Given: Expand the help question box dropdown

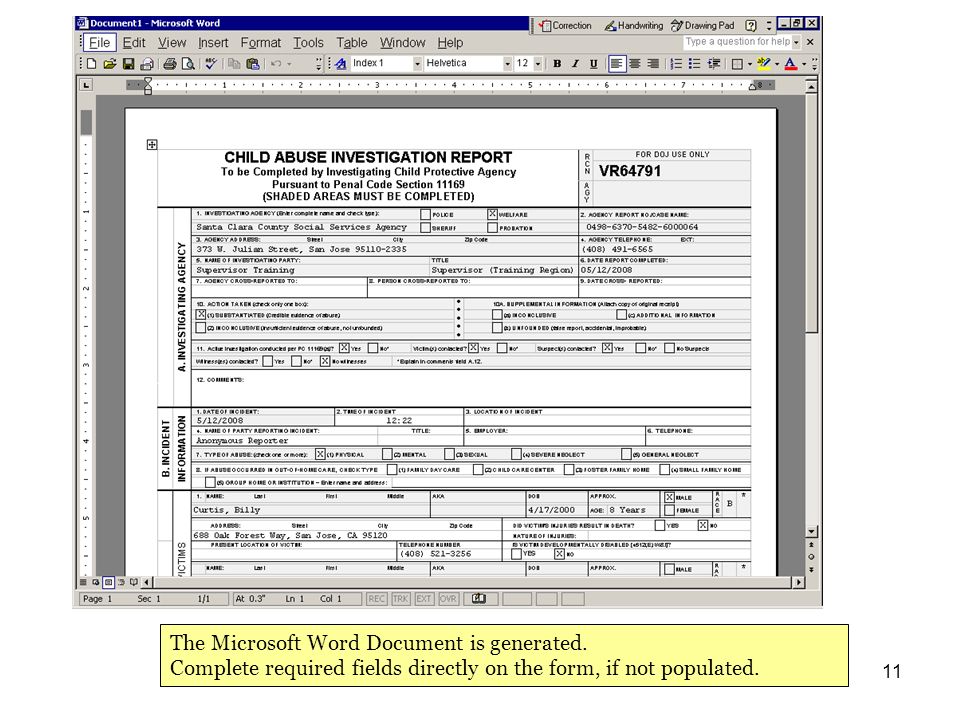Looking at the screenshot, I should 796,42.
